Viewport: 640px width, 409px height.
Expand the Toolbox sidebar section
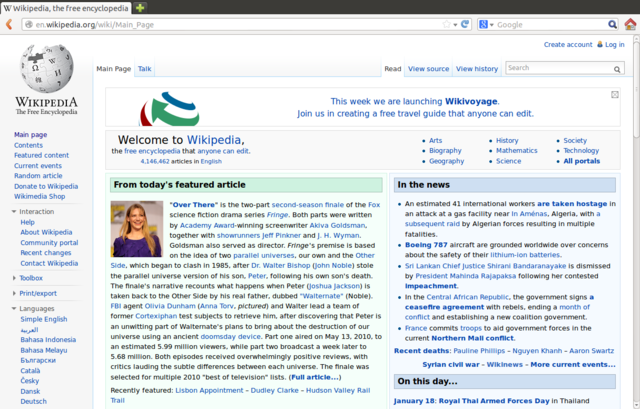click(30, 278)
